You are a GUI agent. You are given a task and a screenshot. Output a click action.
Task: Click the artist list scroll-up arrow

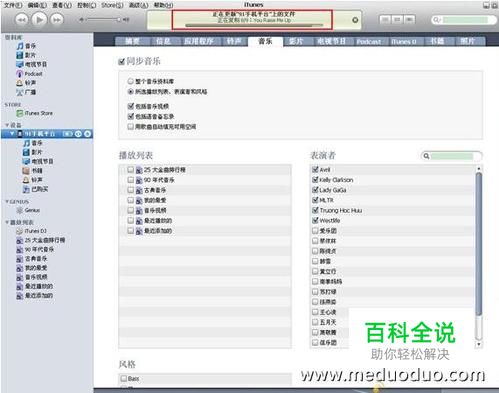479,169
